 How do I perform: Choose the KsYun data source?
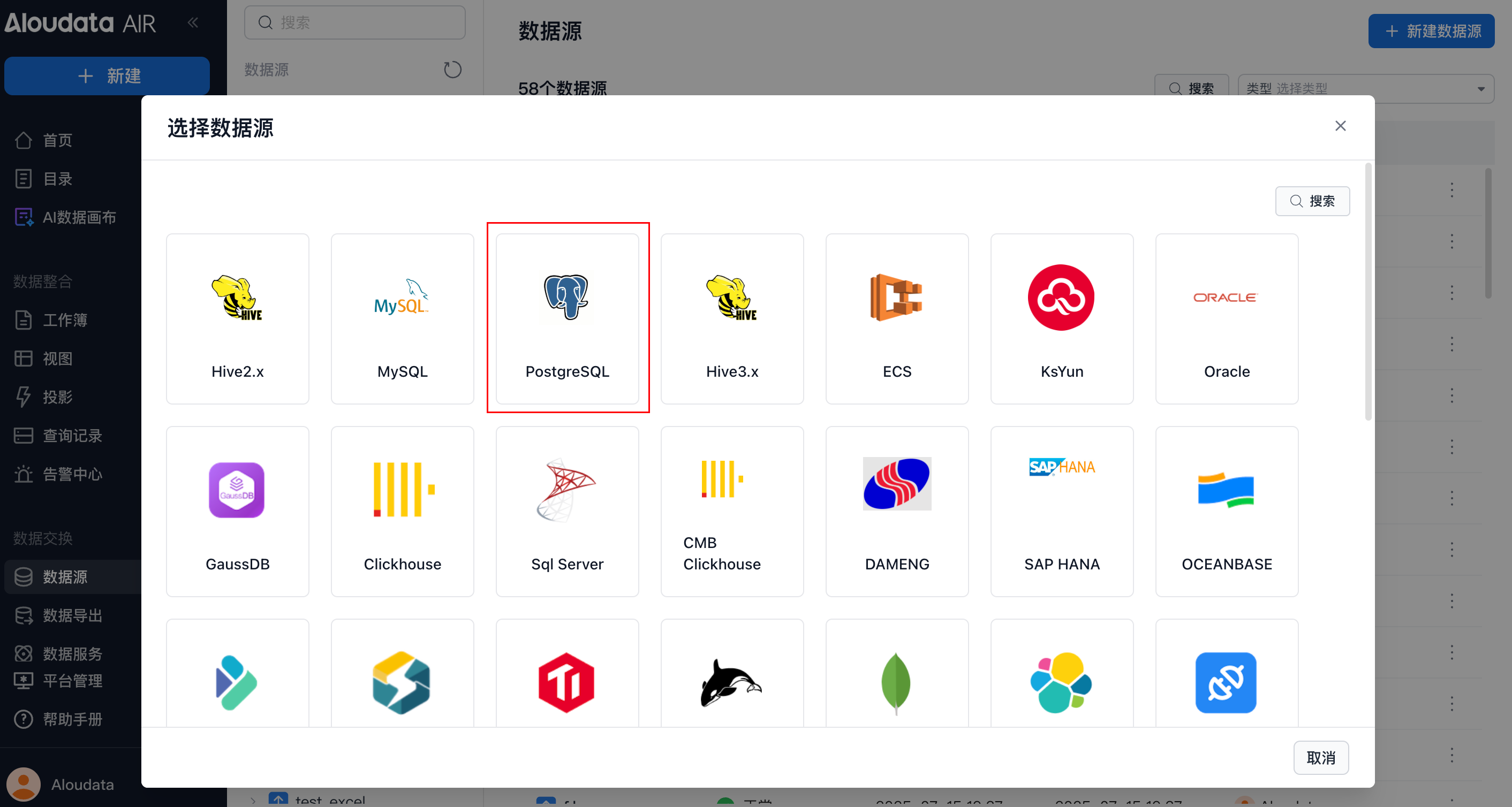[x=1061, y=319]
